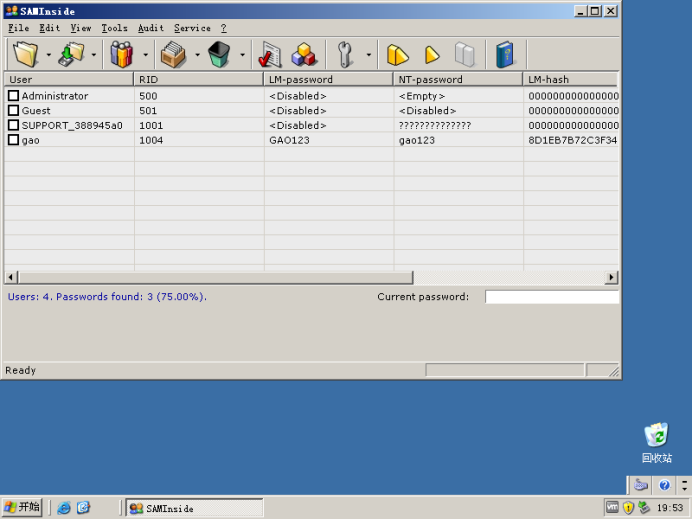The image size is (693, 520).
Task: Click the open folder import icon
Action: coord(25,54)
